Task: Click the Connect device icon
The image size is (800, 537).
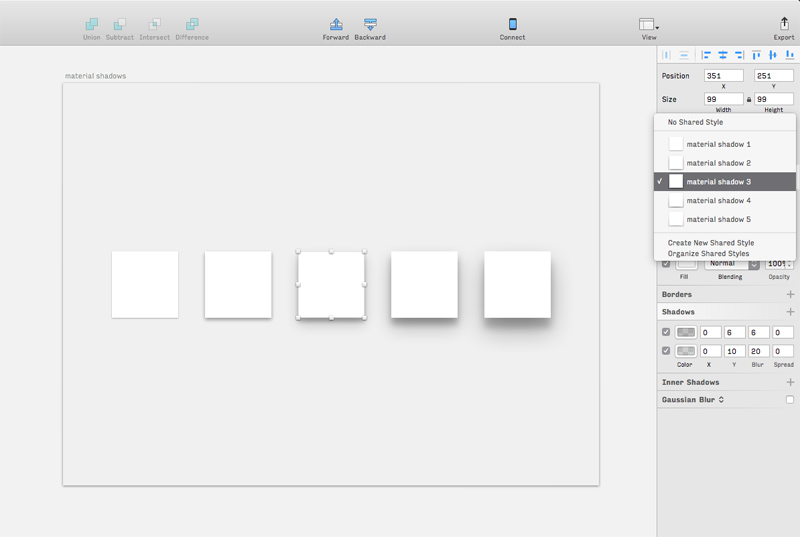Action: pos(513,24)
